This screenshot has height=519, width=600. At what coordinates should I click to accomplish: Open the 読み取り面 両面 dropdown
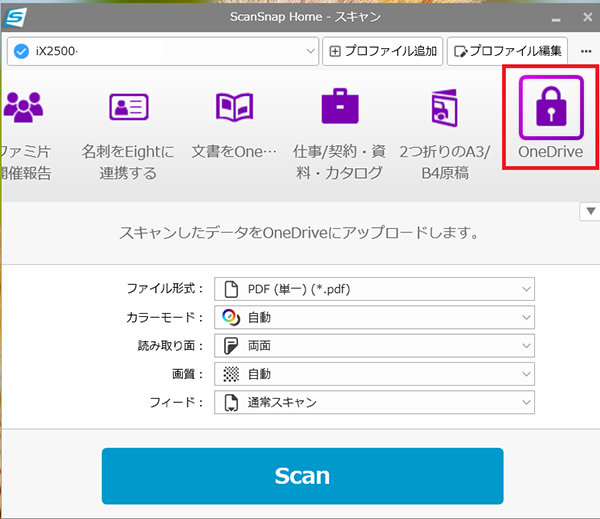[x=374, y=346]
